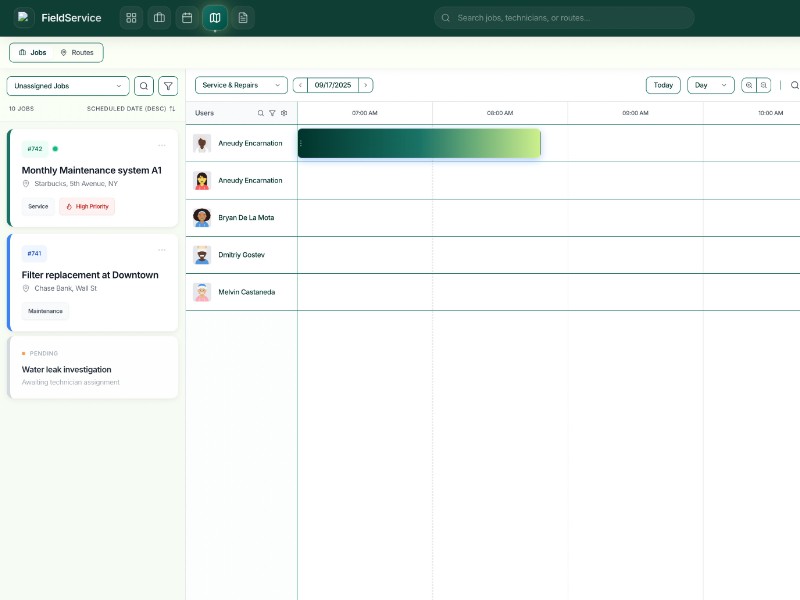
Task: Open the dashboard grid icon in header
Action: 131,18
